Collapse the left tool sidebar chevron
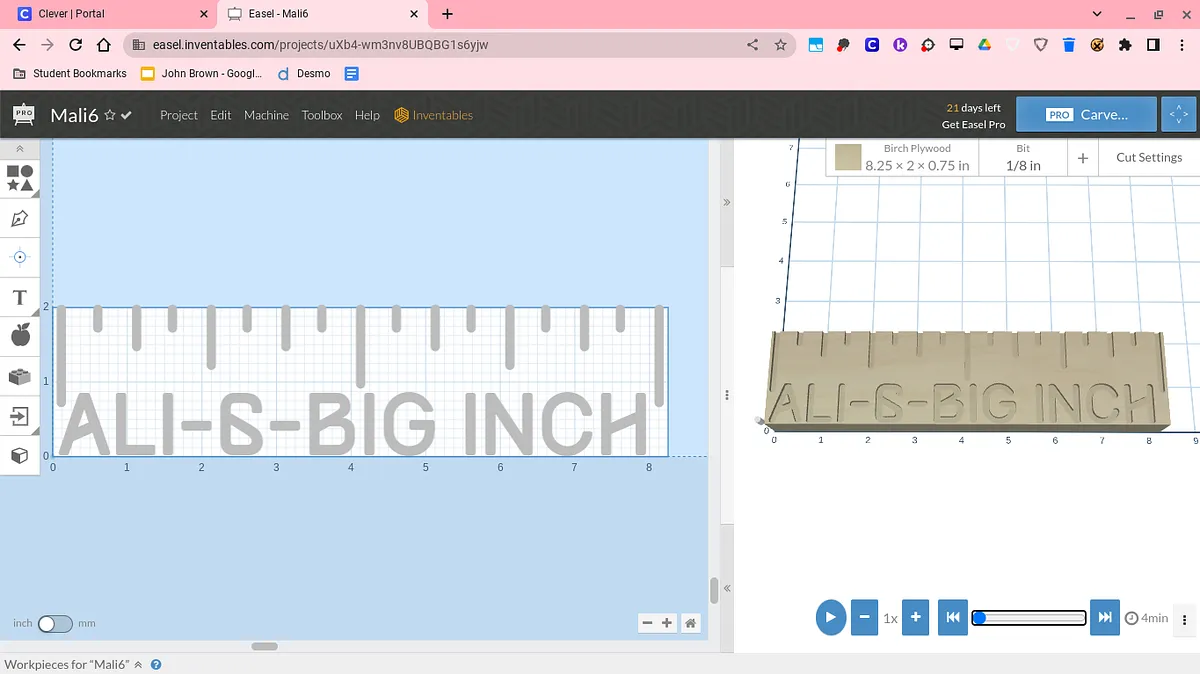This screenshot has height=674, width=1200. 19,148
